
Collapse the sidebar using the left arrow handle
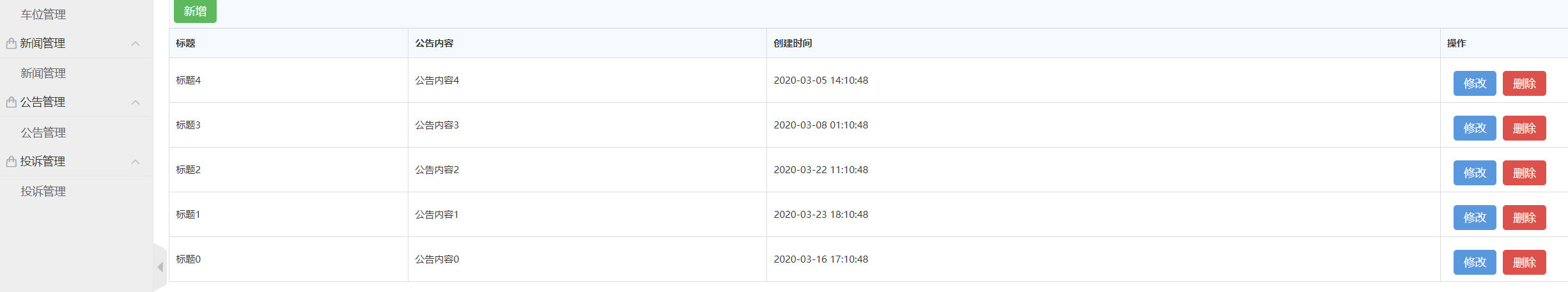160,267
